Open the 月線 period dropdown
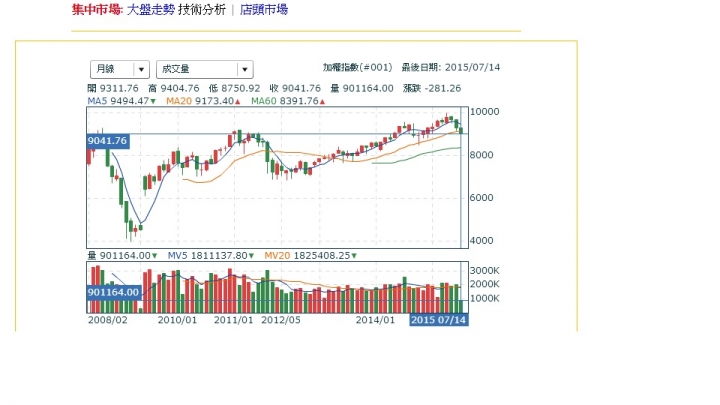Image resolution: width=720 pixels, height=405 pixels. coord(120,69)
